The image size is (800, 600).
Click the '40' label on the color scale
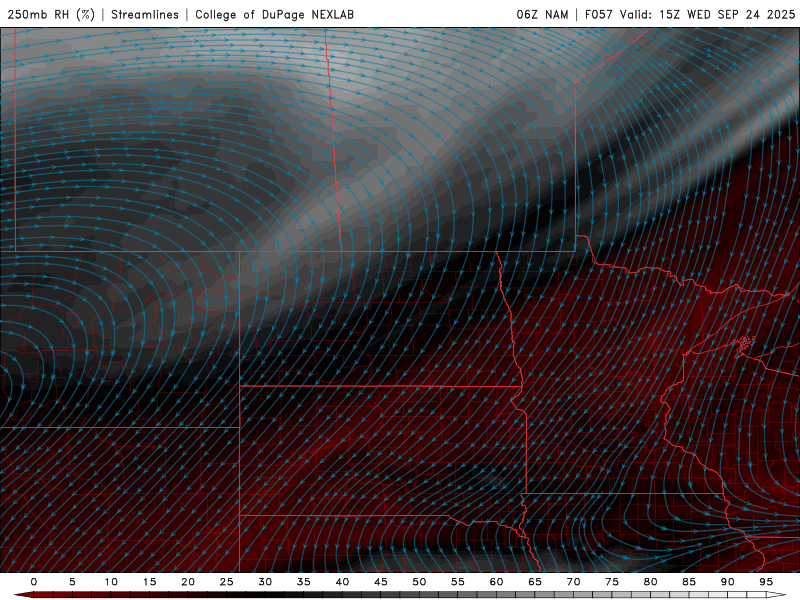pyautogui.click(x=342, y=582)
